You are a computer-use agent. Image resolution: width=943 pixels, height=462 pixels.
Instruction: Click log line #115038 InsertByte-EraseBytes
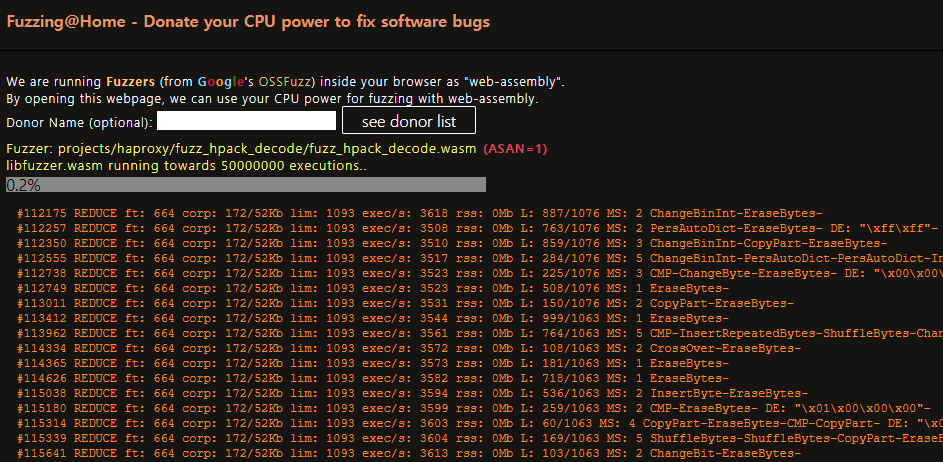[412, 393]
